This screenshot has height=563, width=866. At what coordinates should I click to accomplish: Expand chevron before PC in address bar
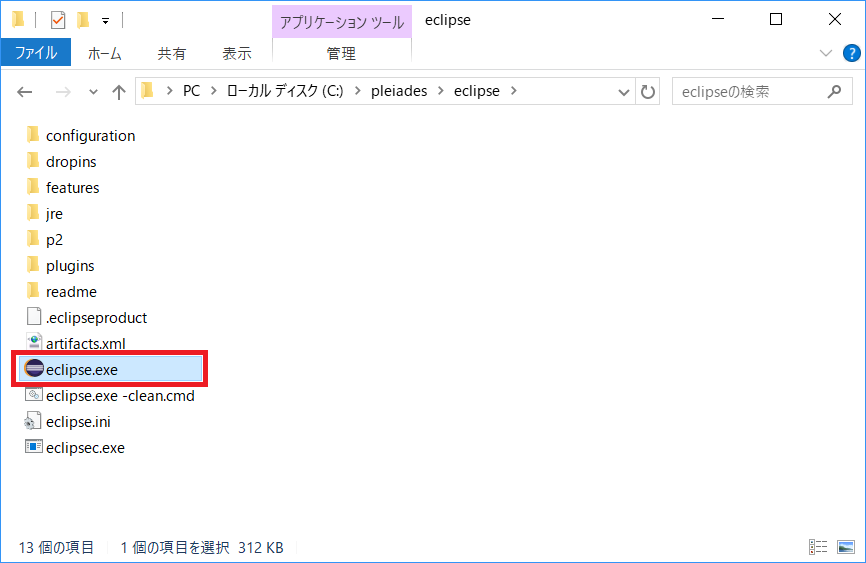pyautogui.click(x=170, y=91)
